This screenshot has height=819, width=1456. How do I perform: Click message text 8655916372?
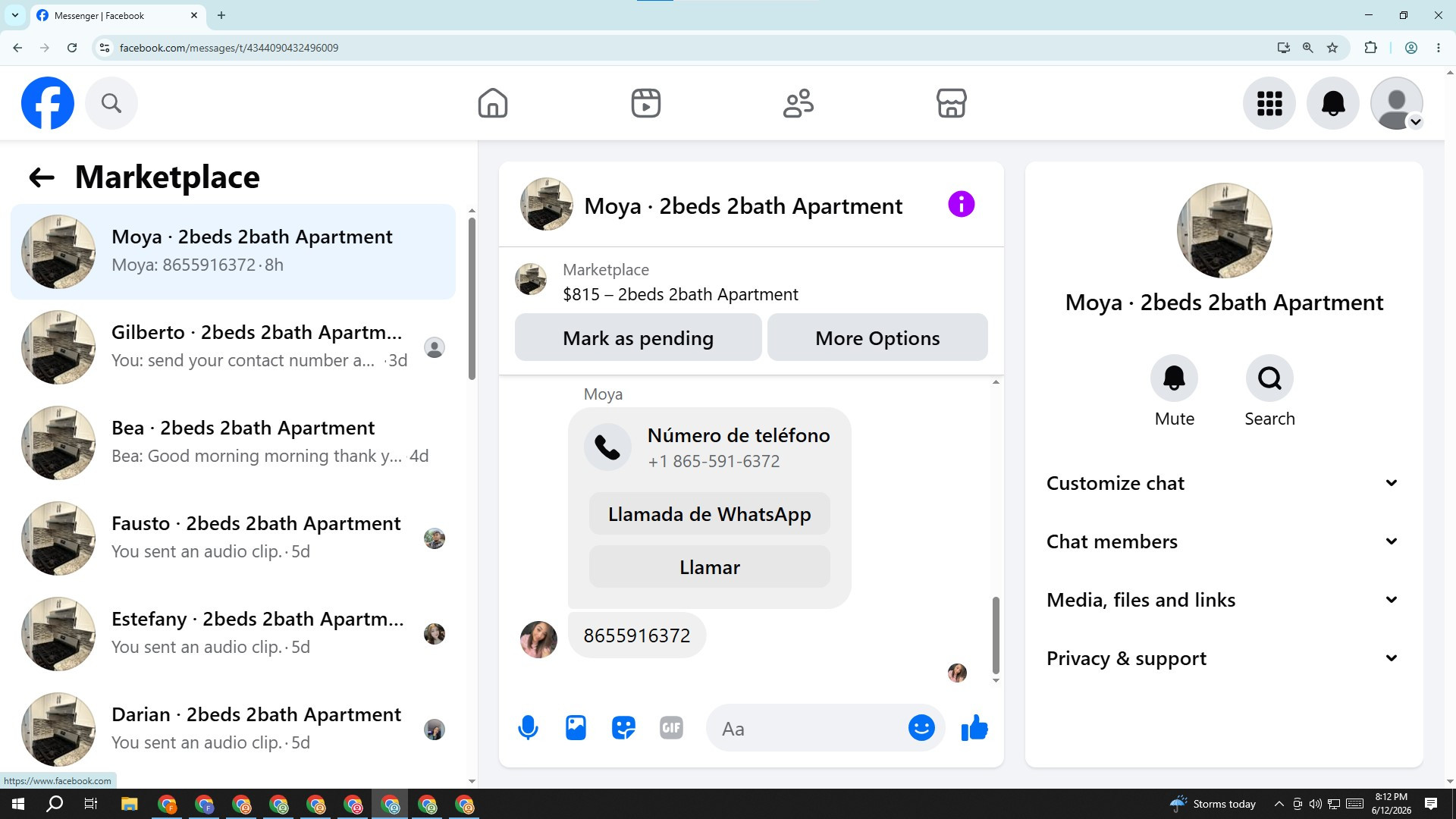637,635
